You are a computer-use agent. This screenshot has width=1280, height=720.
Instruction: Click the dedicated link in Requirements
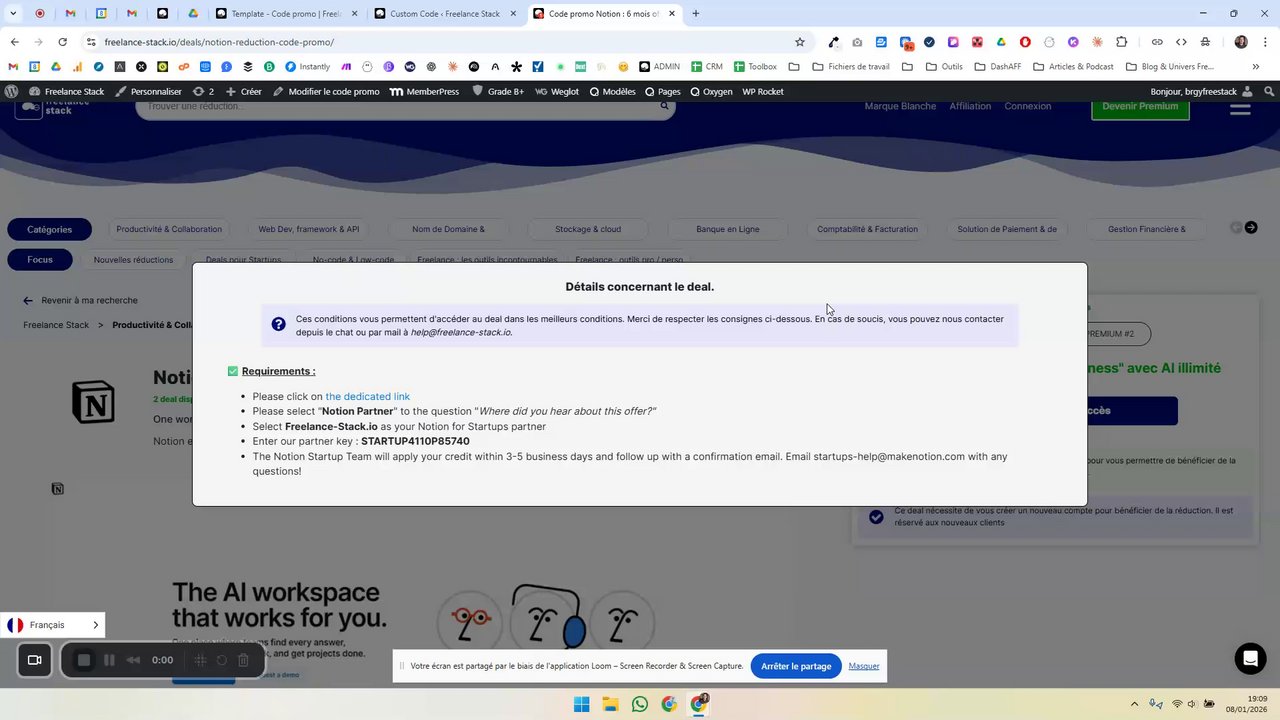click(x=367, y=396)
